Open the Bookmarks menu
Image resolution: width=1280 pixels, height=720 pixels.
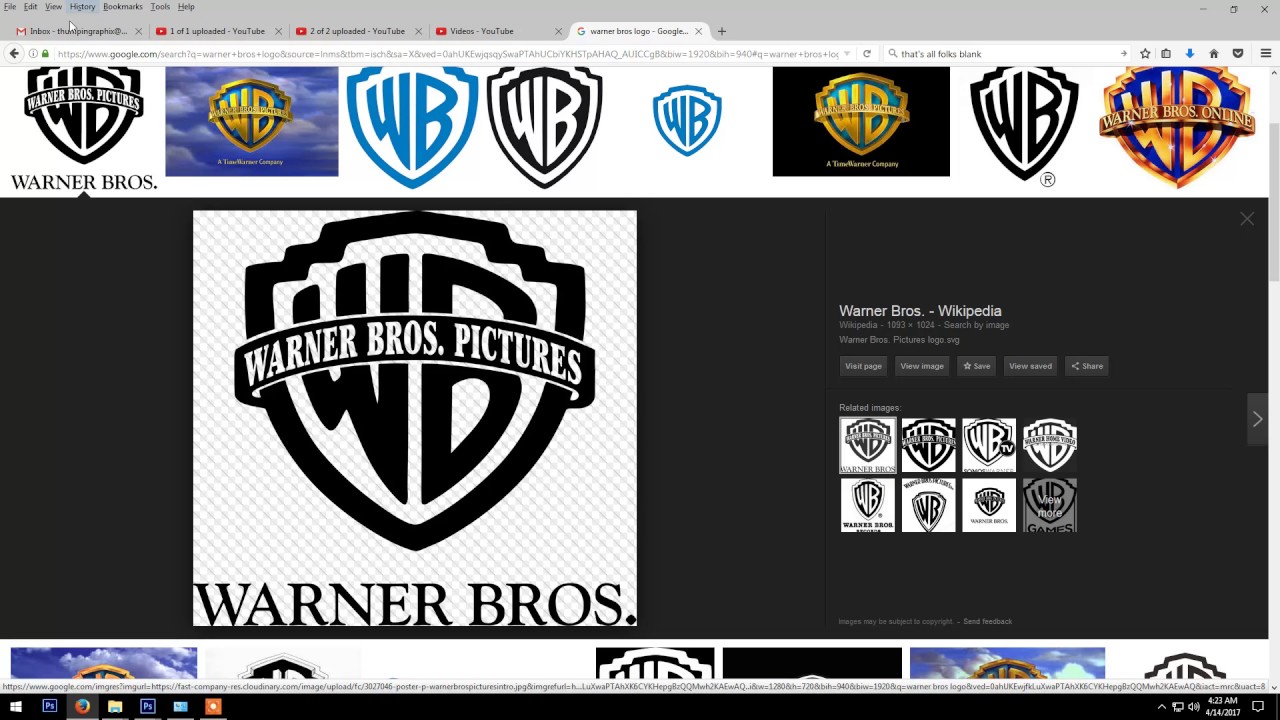[x=123, y=7]
